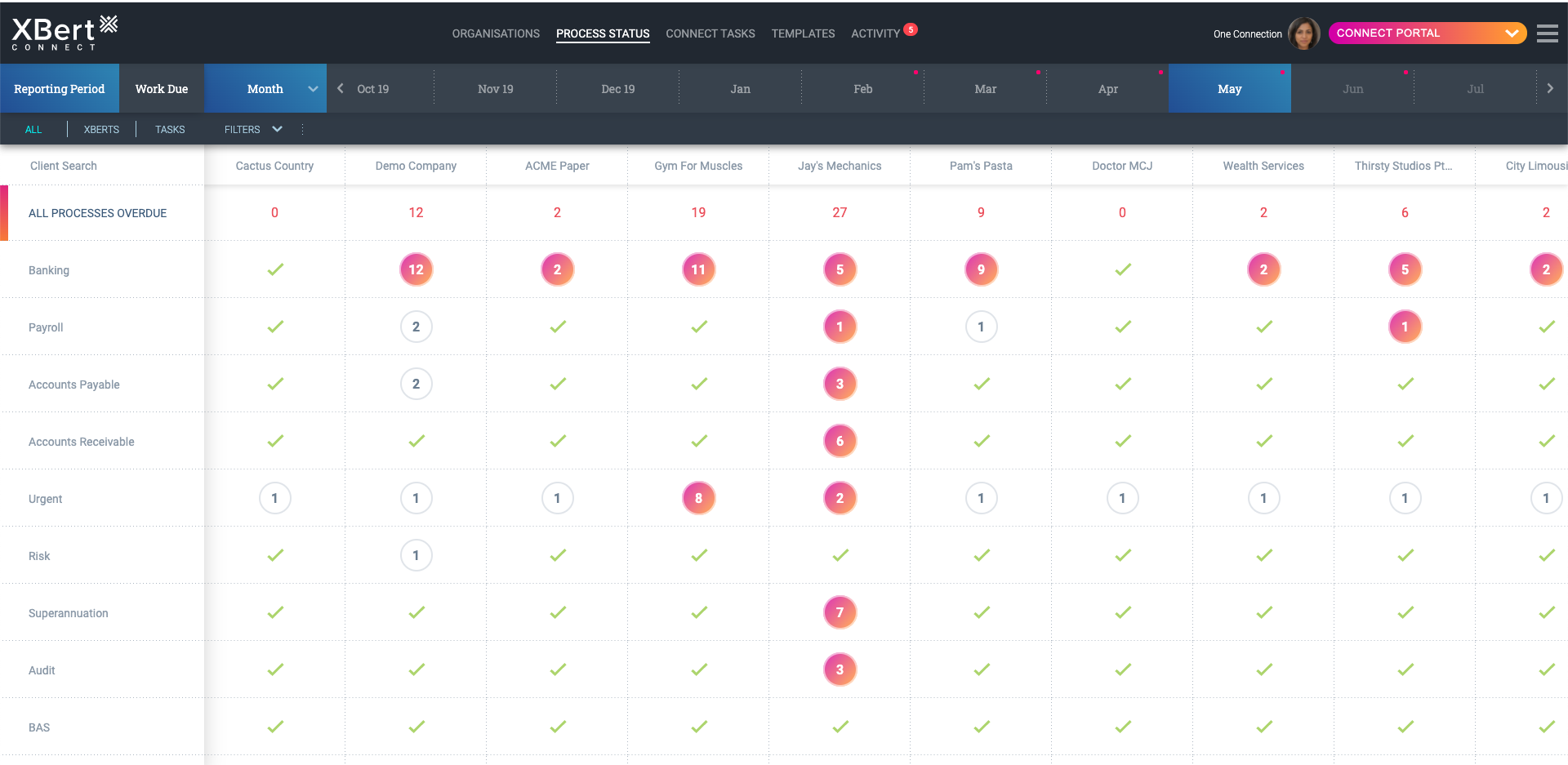Open Jay's Mechanics overdue Banking badge showing 5
This screenshot has width=1568, height=765.
click(x=840, y=269)
